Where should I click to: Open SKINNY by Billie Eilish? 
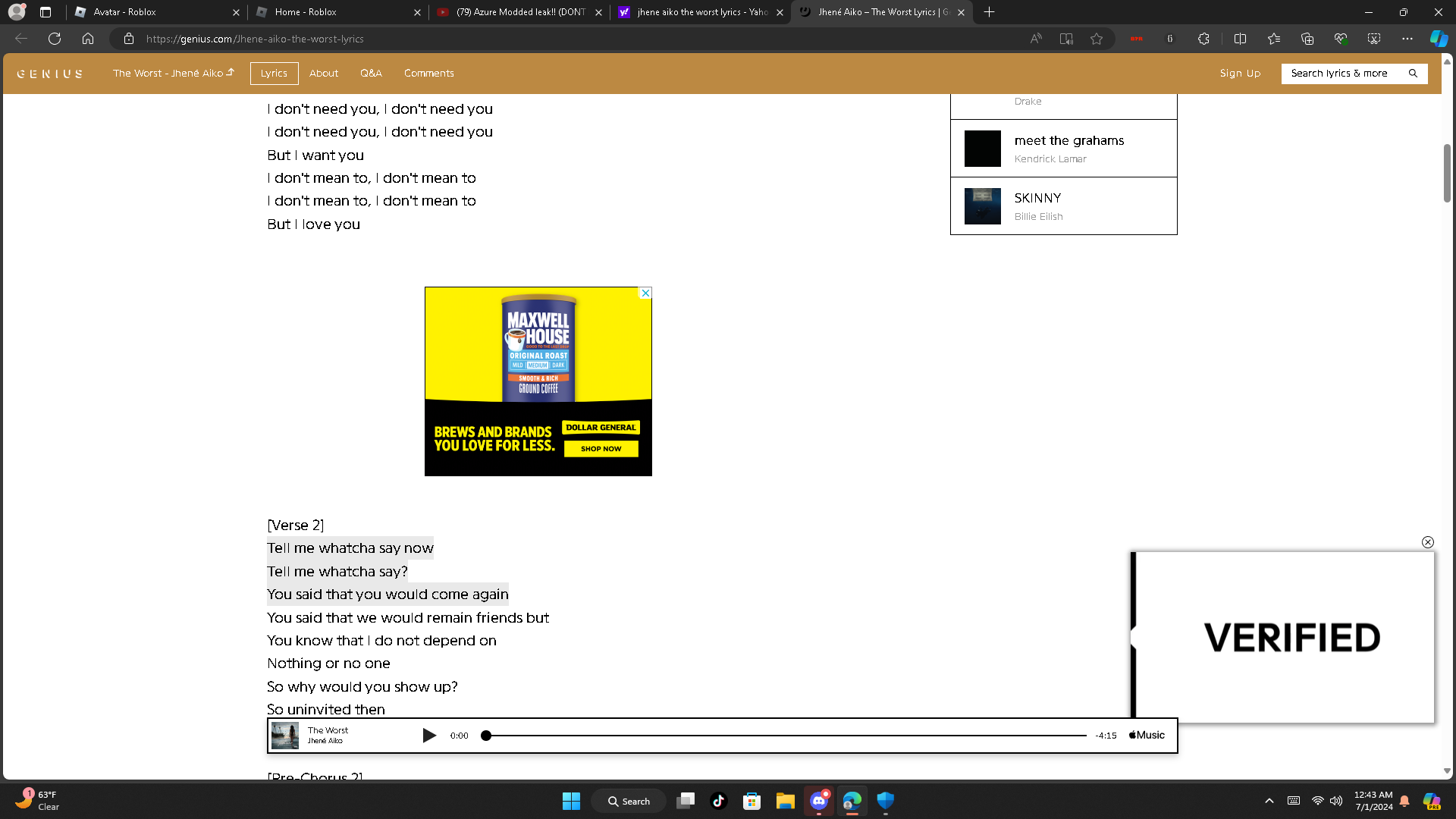1063,206
